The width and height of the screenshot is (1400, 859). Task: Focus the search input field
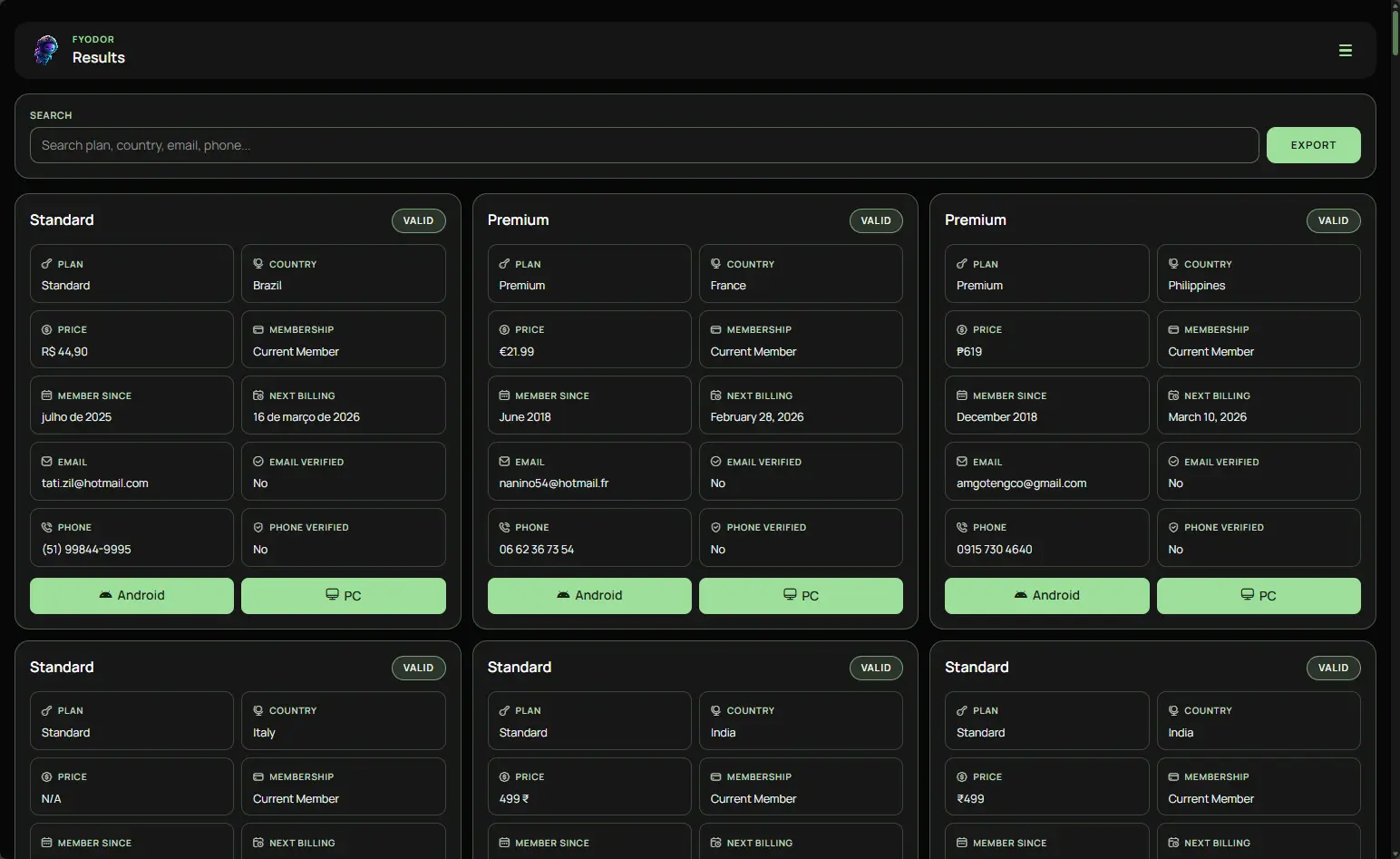[644, 145]
